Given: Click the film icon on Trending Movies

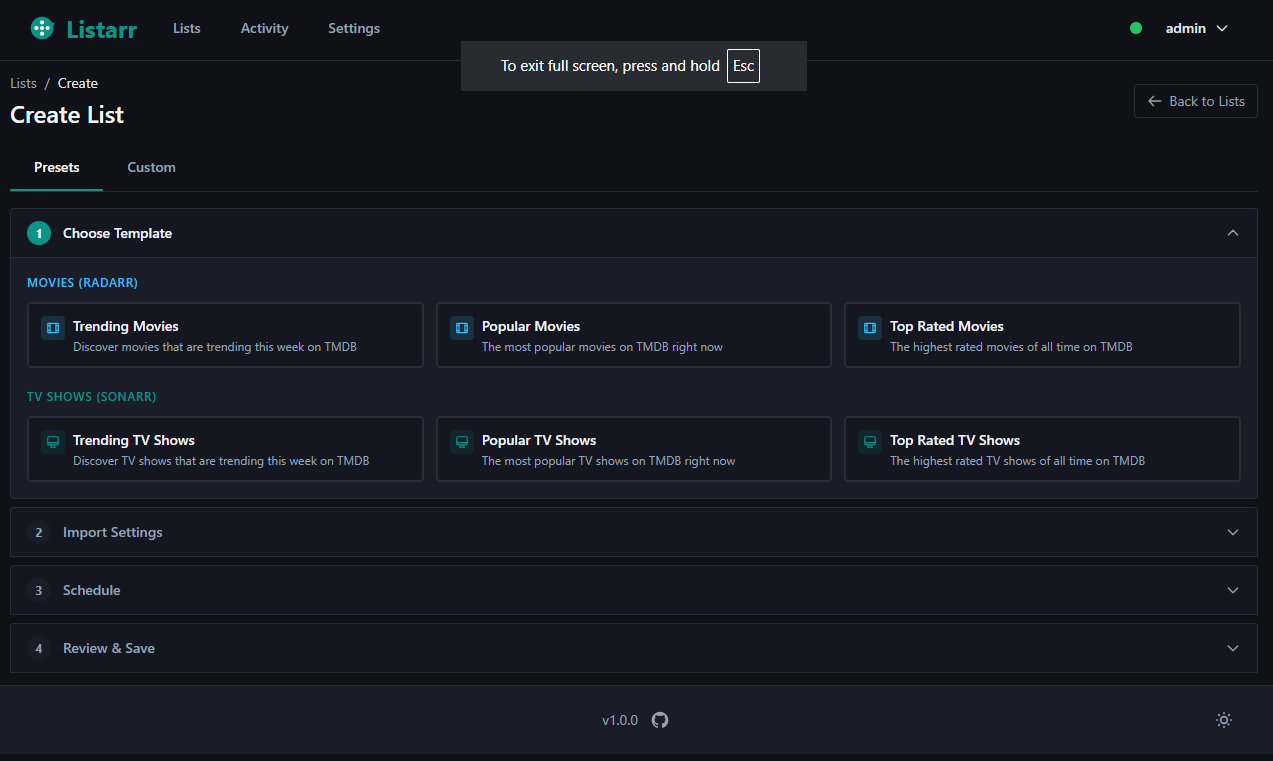Looking at the screenshot, I should (53, 327).
